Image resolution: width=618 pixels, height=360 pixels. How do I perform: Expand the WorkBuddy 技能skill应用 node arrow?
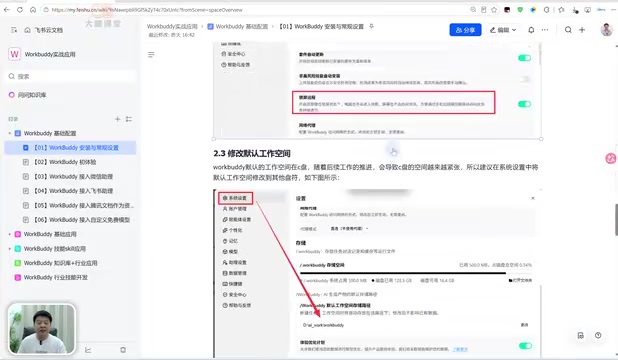click(x=10, y=249)
